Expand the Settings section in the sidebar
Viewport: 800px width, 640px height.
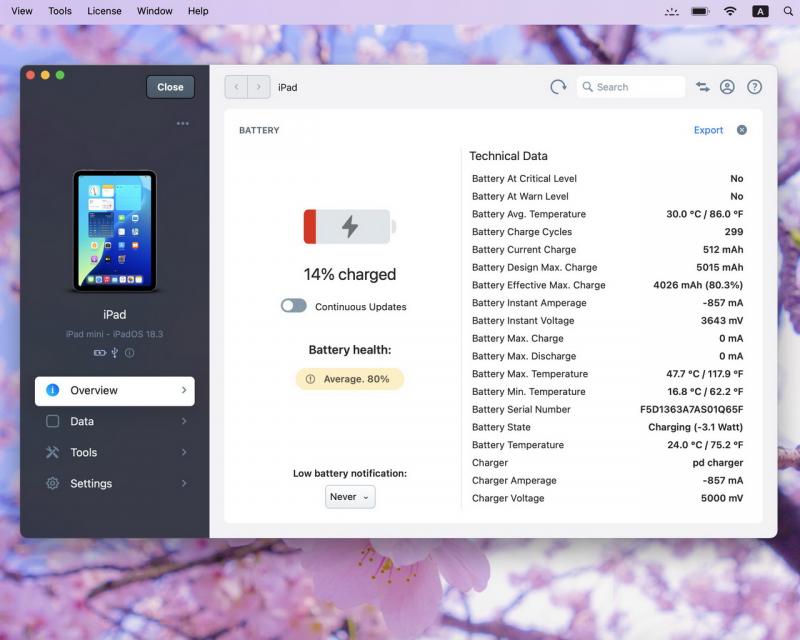pos(115,484)
